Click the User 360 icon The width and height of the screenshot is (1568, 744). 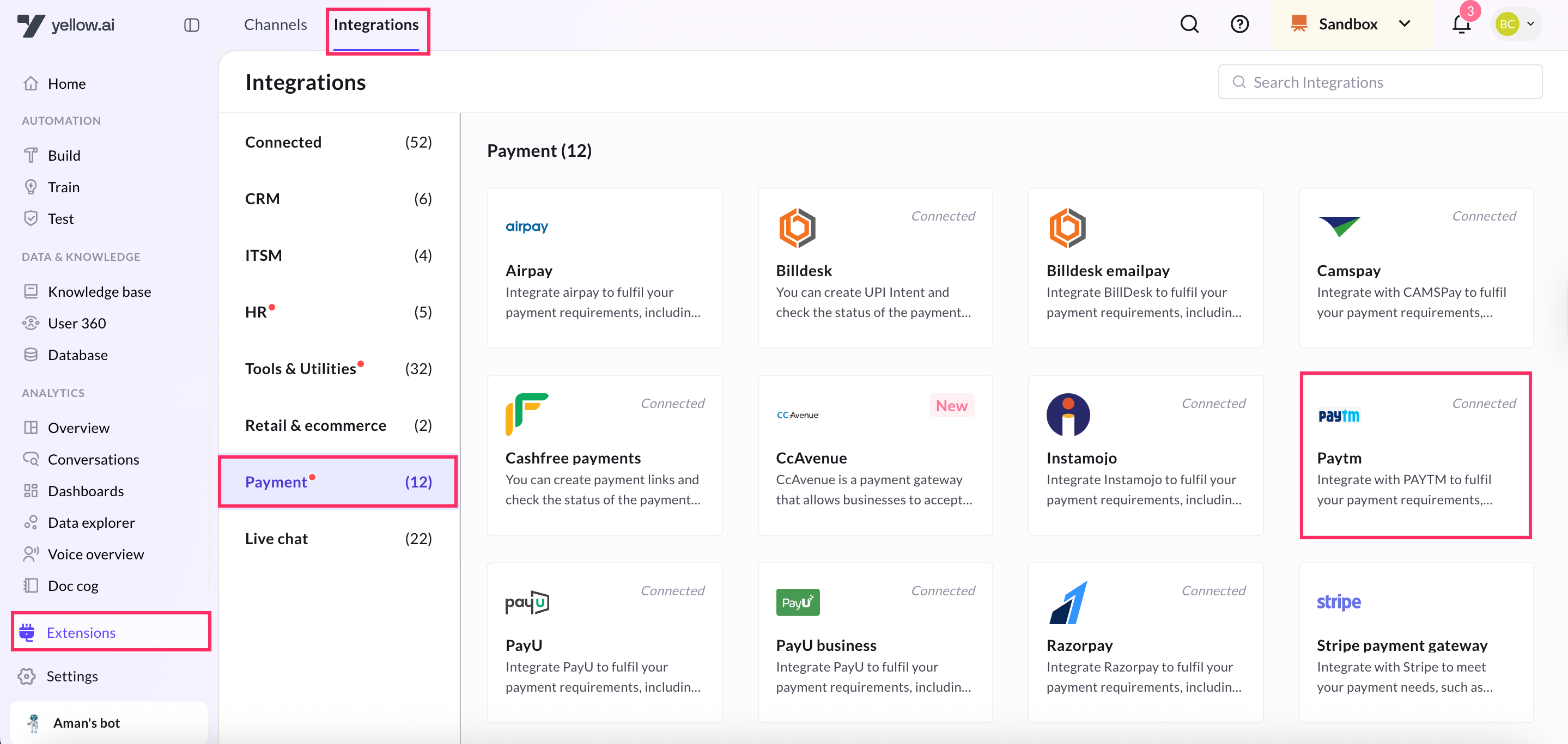point(31,323)
